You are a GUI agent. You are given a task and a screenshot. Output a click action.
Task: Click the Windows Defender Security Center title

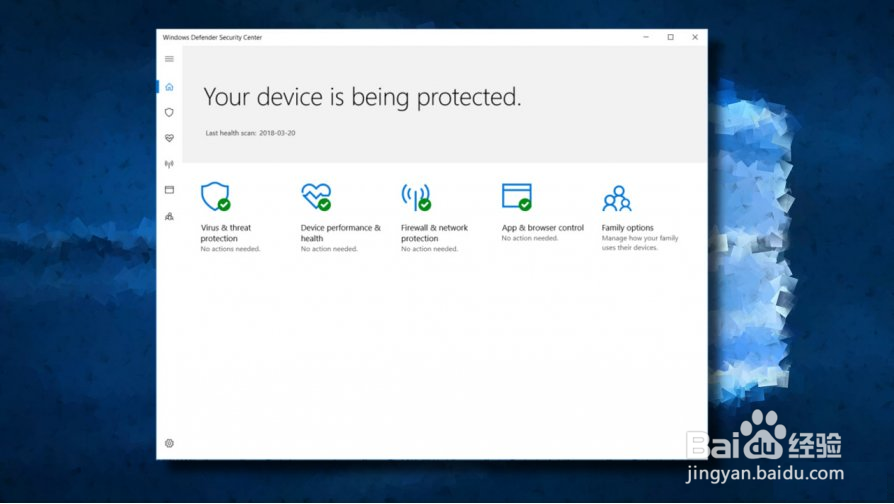[x=212, y=37]
